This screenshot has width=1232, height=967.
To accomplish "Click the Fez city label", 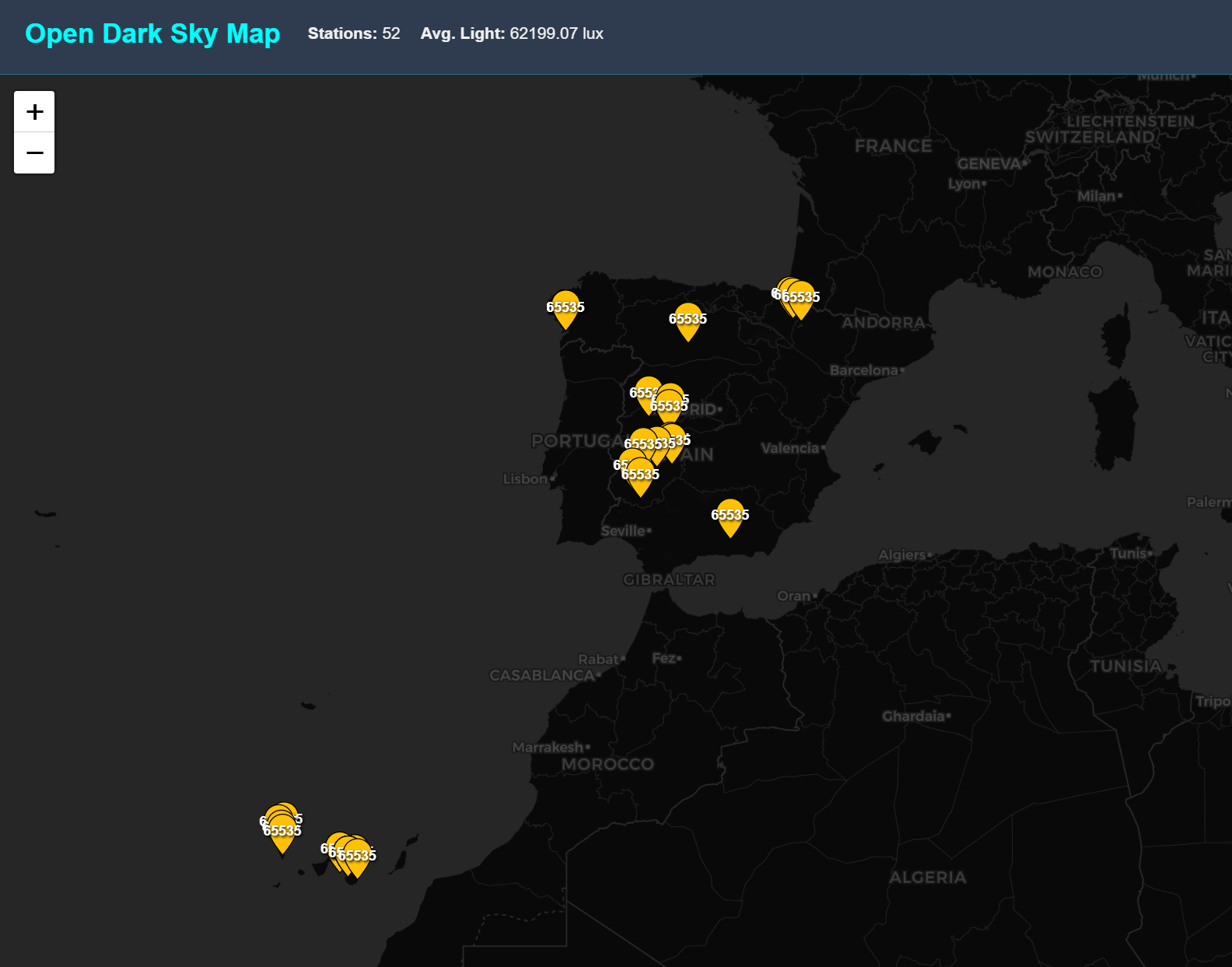I will (664, 658).
